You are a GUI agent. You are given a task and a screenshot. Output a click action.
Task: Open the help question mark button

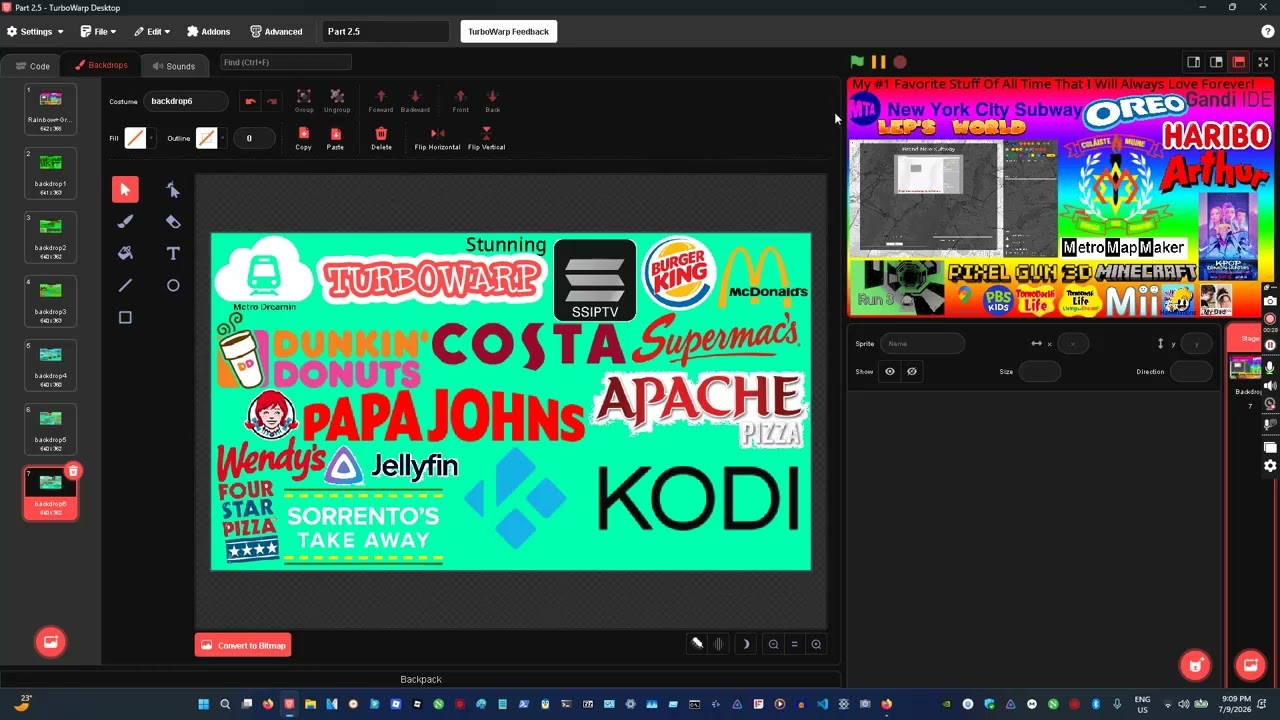click(1268, 31)
